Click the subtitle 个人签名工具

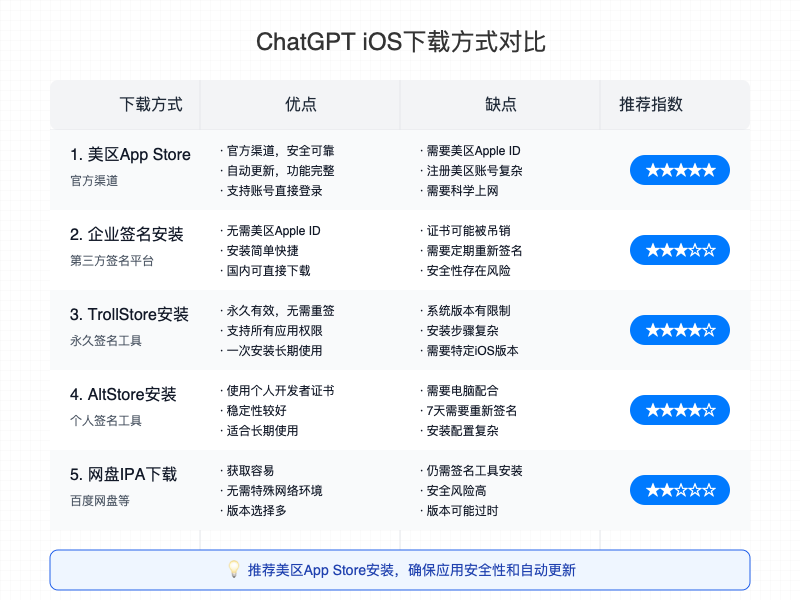click(106, 420)
